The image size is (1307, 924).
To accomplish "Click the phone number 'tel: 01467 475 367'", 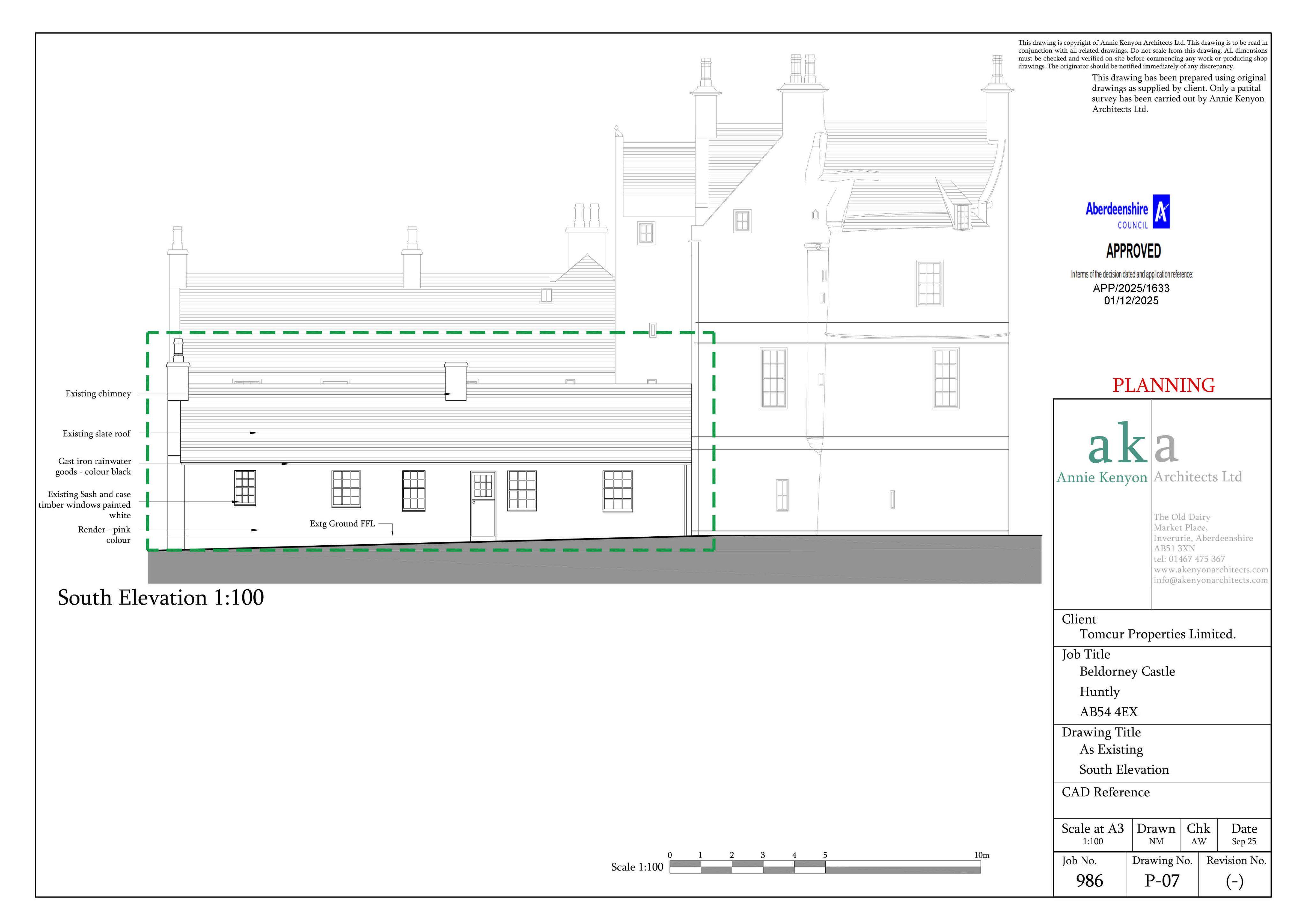I will tap(1189, 559).
